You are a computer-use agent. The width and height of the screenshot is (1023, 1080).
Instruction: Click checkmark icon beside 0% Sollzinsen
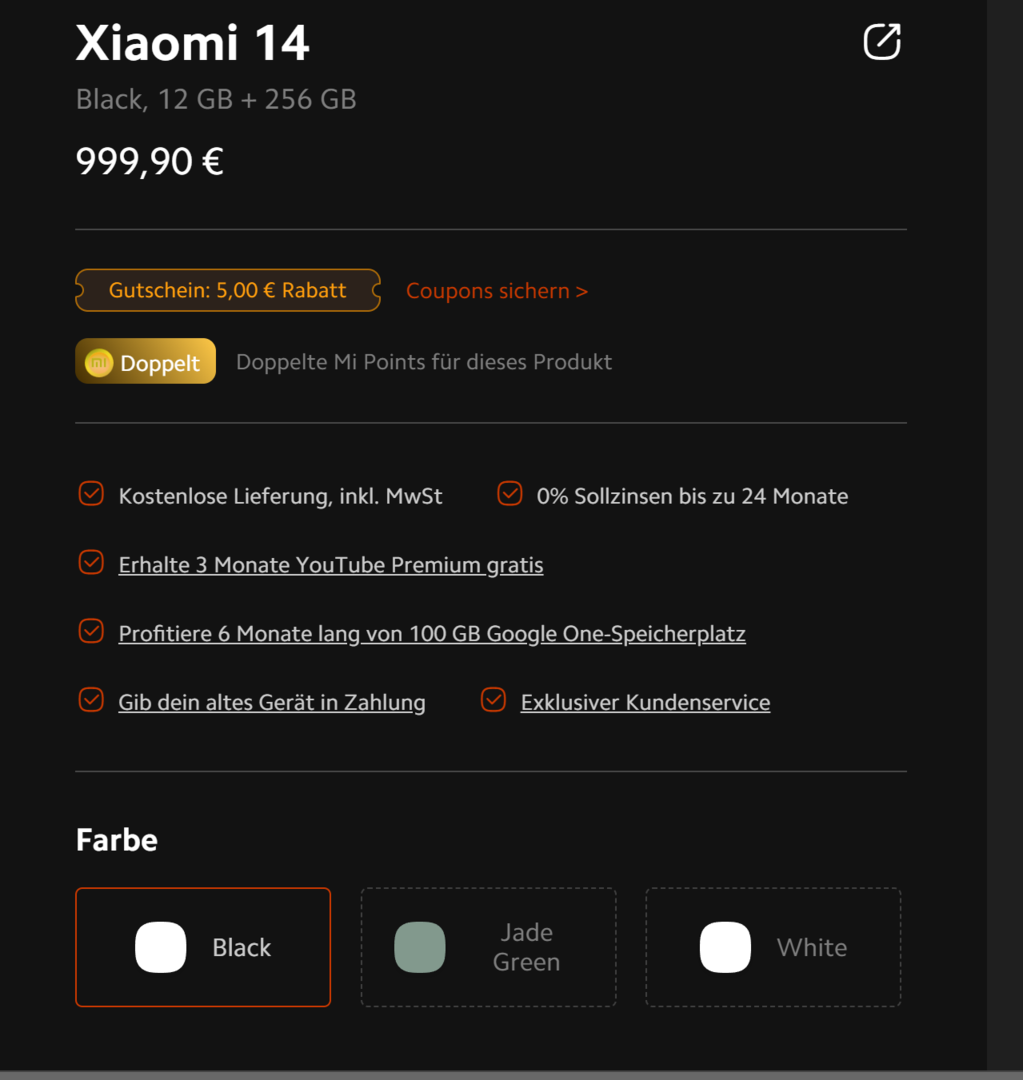pos(510,494)
